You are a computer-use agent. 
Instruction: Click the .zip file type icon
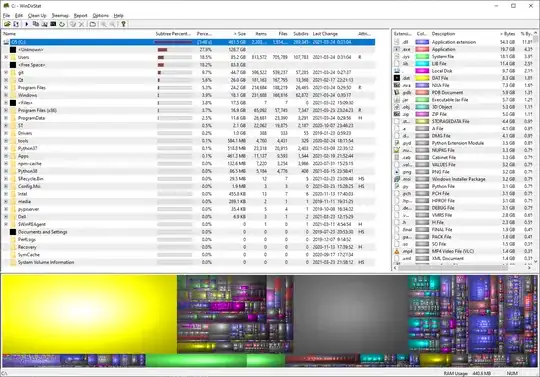point(397,114)
